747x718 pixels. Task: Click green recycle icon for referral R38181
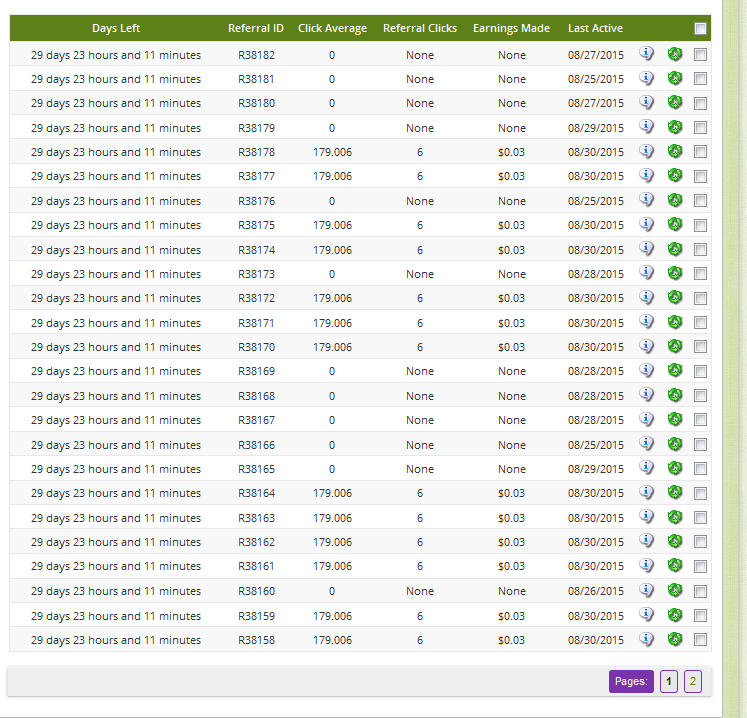(x=674, y=78)
